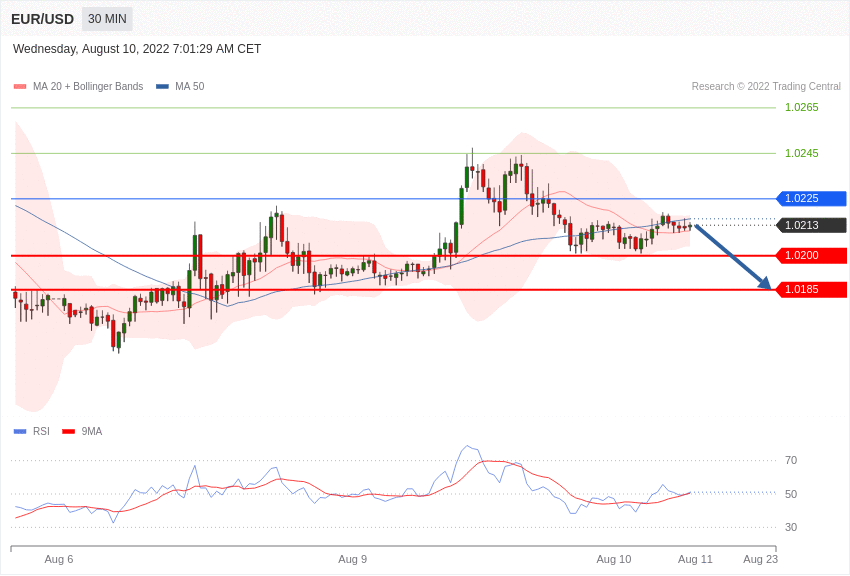Screen dimensions: 850x576
Task: Select the chart timestamp text
Action: click(137, 49)
